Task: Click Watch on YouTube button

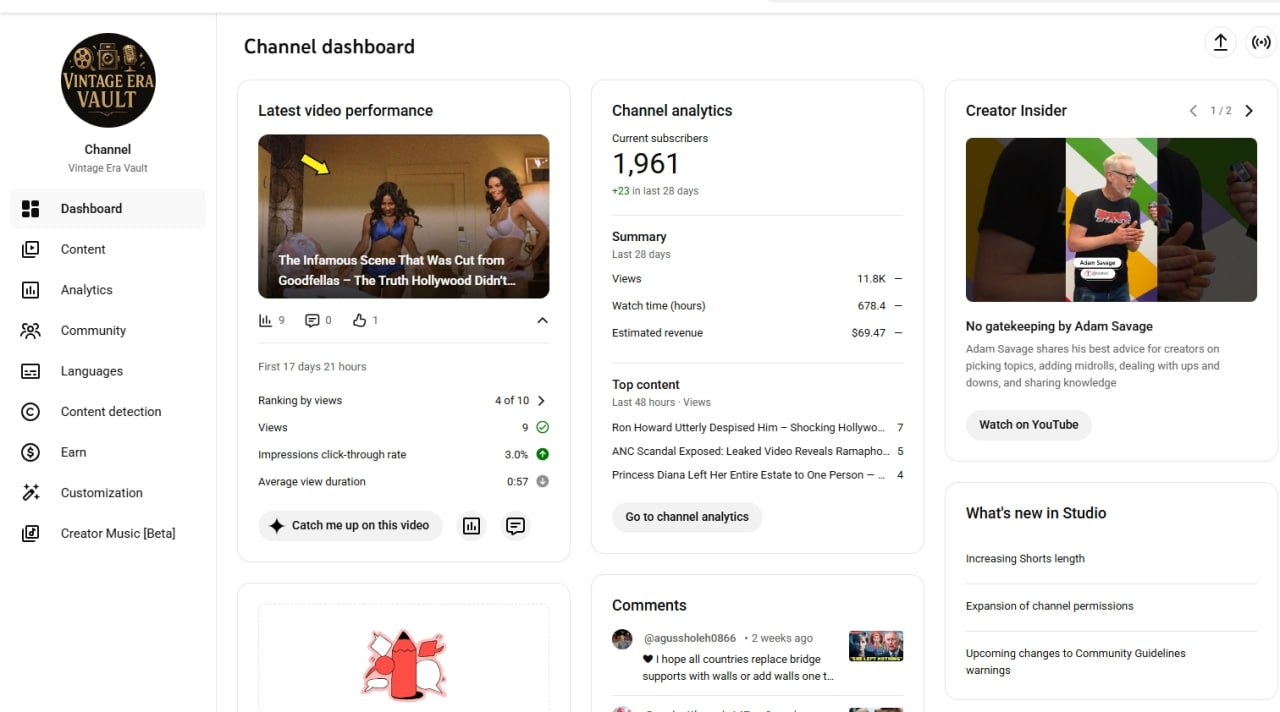Action: click(1028, 425)
